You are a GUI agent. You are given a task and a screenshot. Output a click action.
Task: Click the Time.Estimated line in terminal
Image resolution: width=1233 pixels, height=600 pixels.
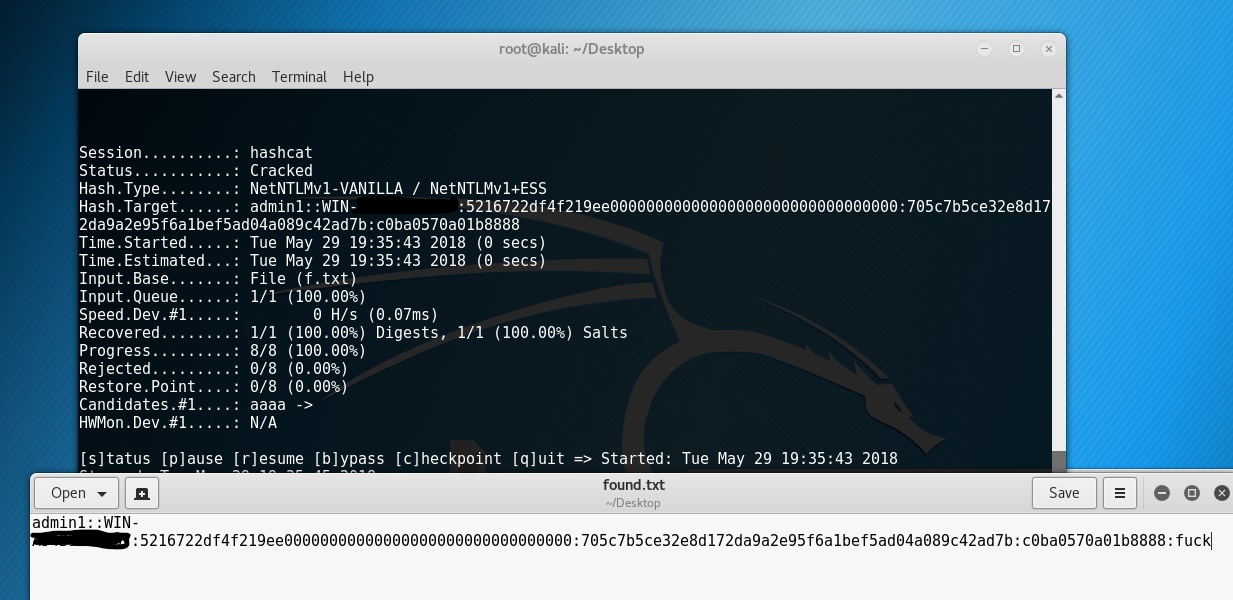312,261
